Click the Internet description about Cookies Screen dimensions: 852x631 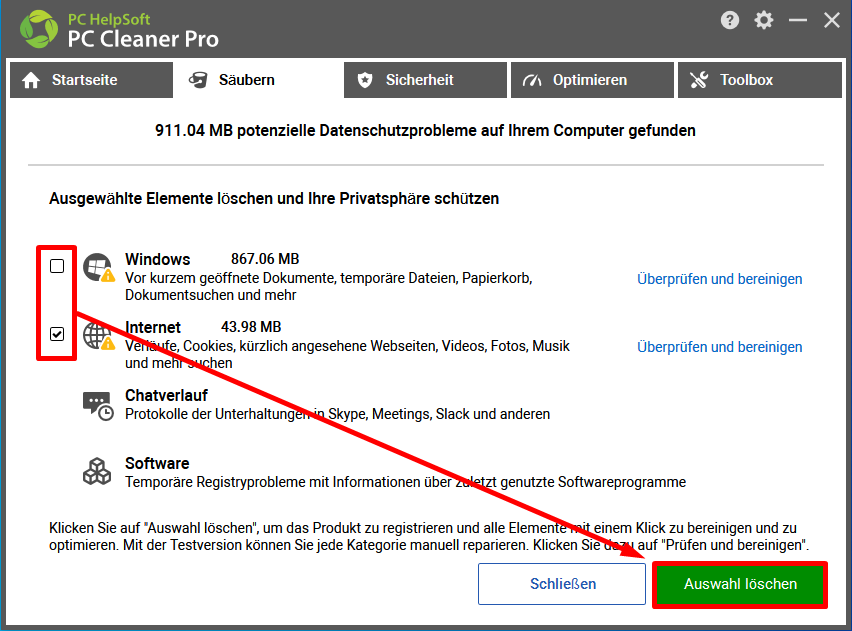coord(347,354)
